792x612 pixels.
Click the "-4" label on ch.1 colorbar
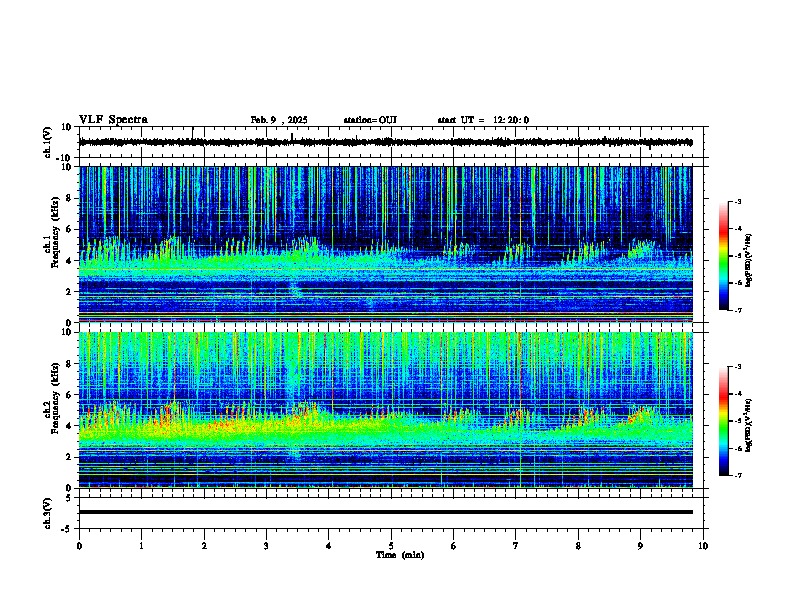pos(737,229)
